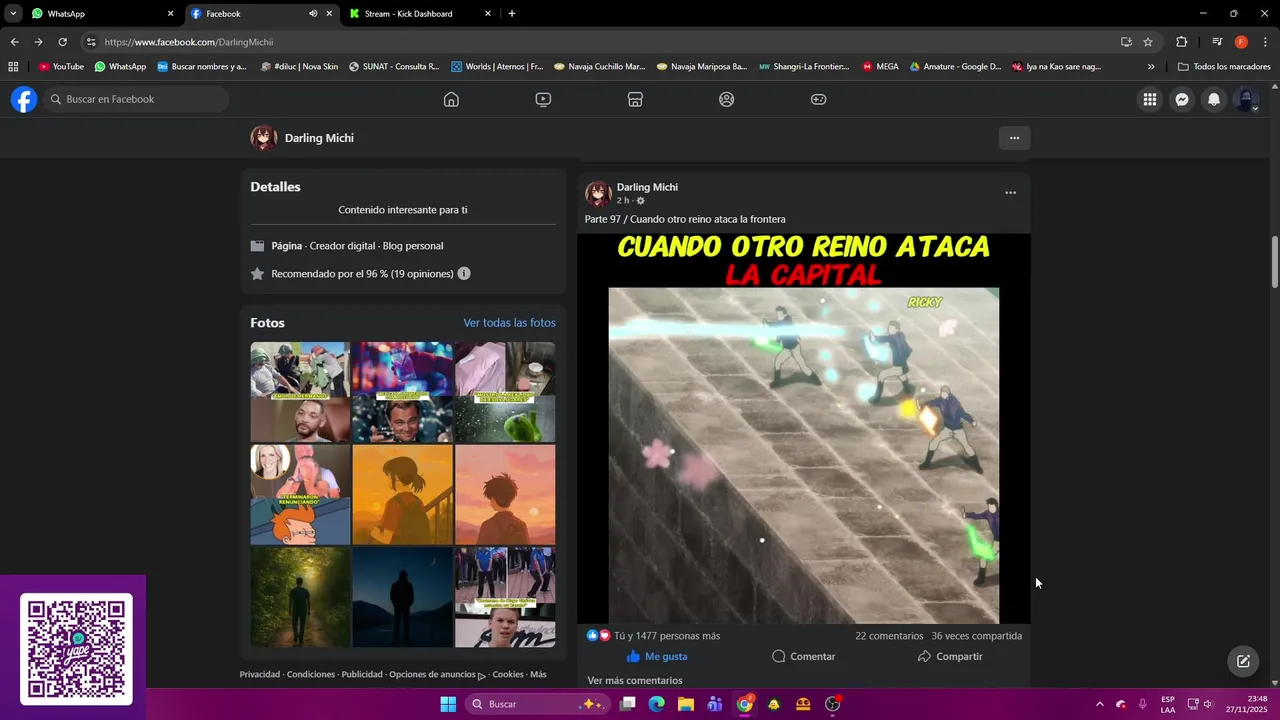
Task: Open the orange girl silhouette photo thumbnail
Action: [x=403, y=495]
